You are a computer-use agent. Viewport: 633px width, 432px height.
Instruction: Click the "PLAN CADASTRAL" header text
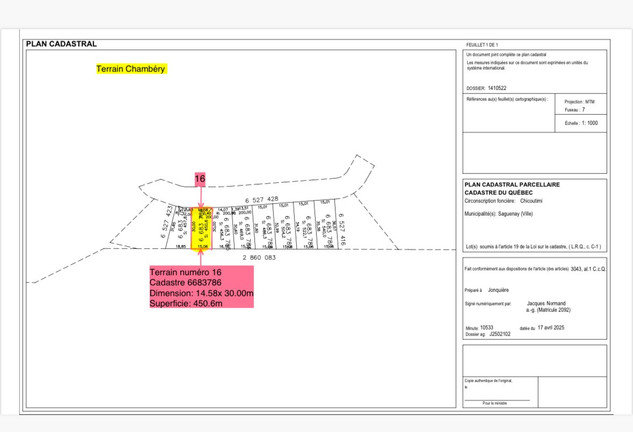tap(61, 44)
